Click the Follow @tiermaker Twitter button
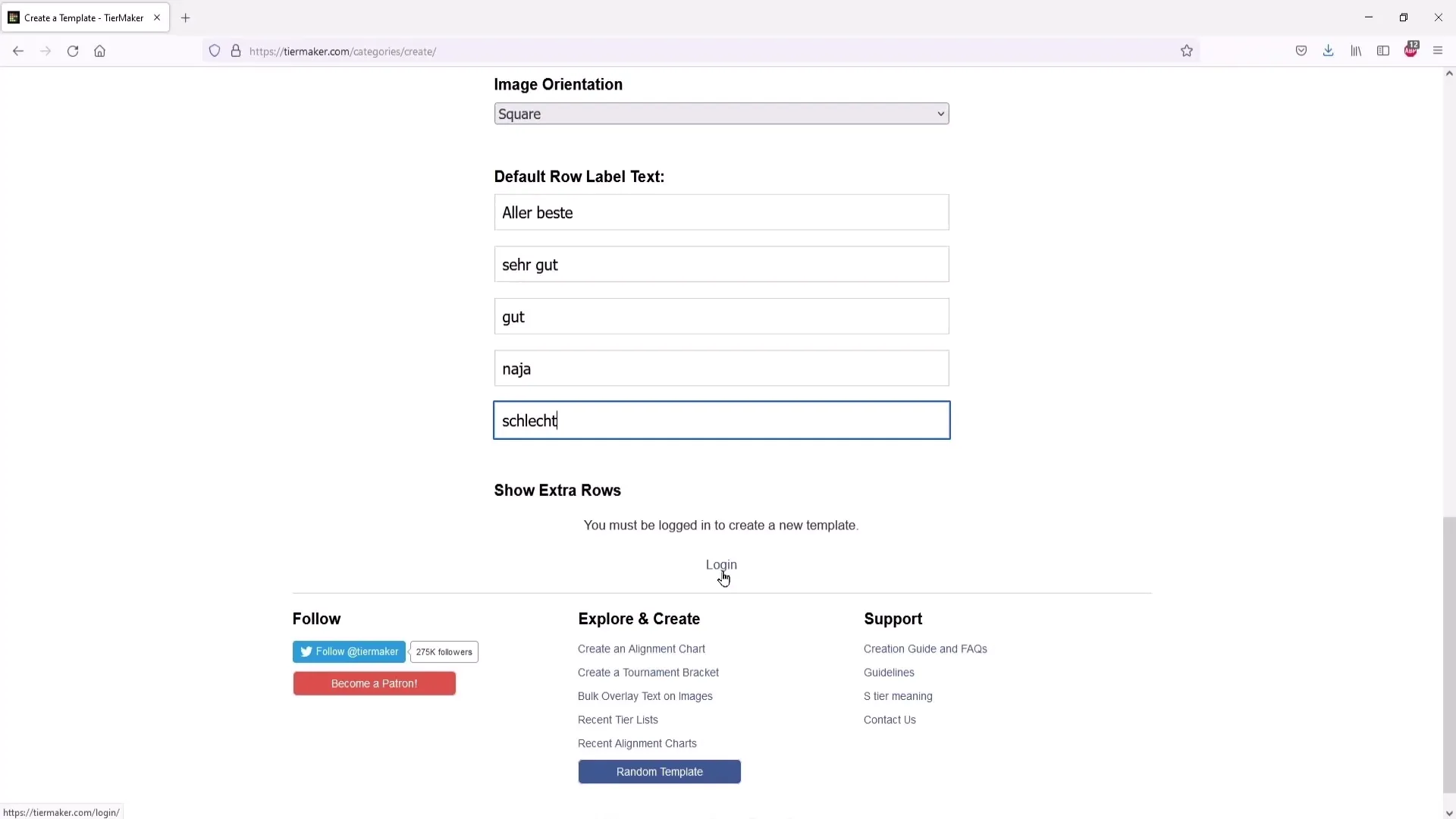The width and height of the screenshot is (1456, 819). pyautogui.click(x=349, y=651)
